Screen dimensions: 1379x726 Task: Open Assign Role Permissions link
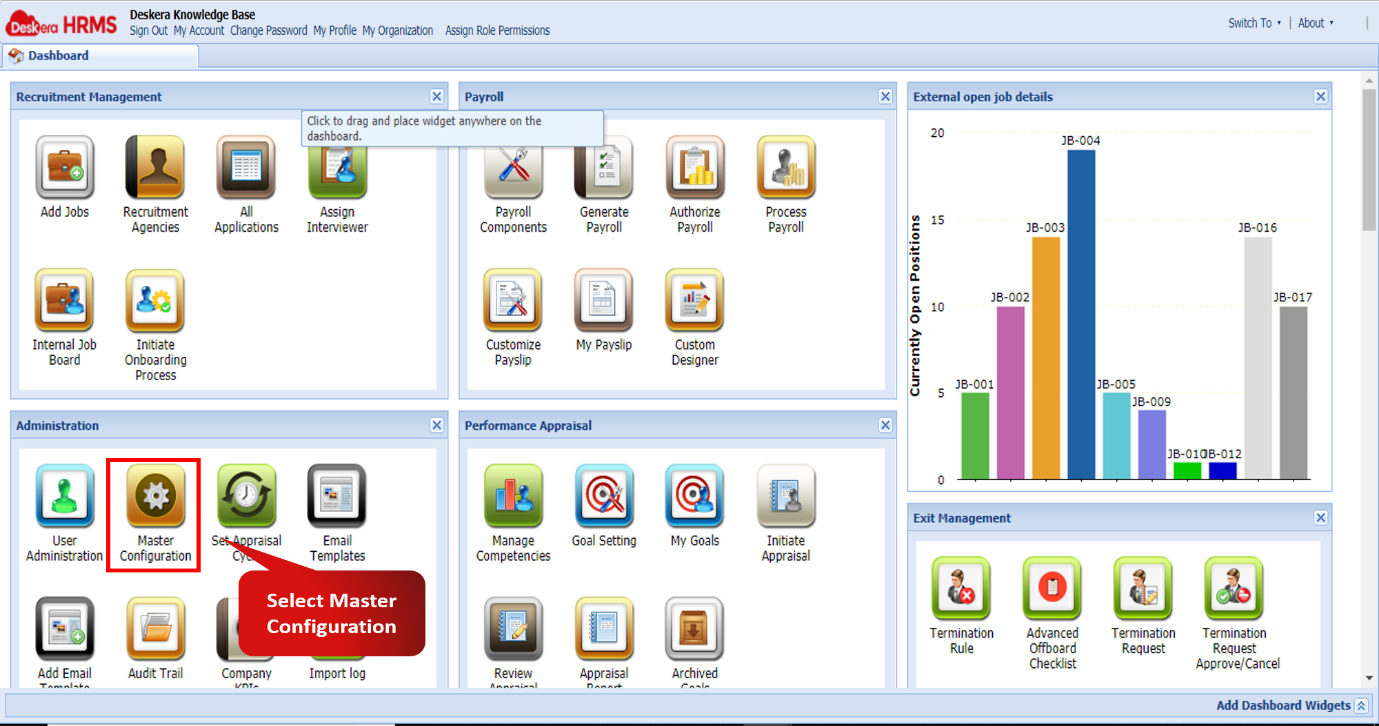pyautogui.click(x=497, y=30)
